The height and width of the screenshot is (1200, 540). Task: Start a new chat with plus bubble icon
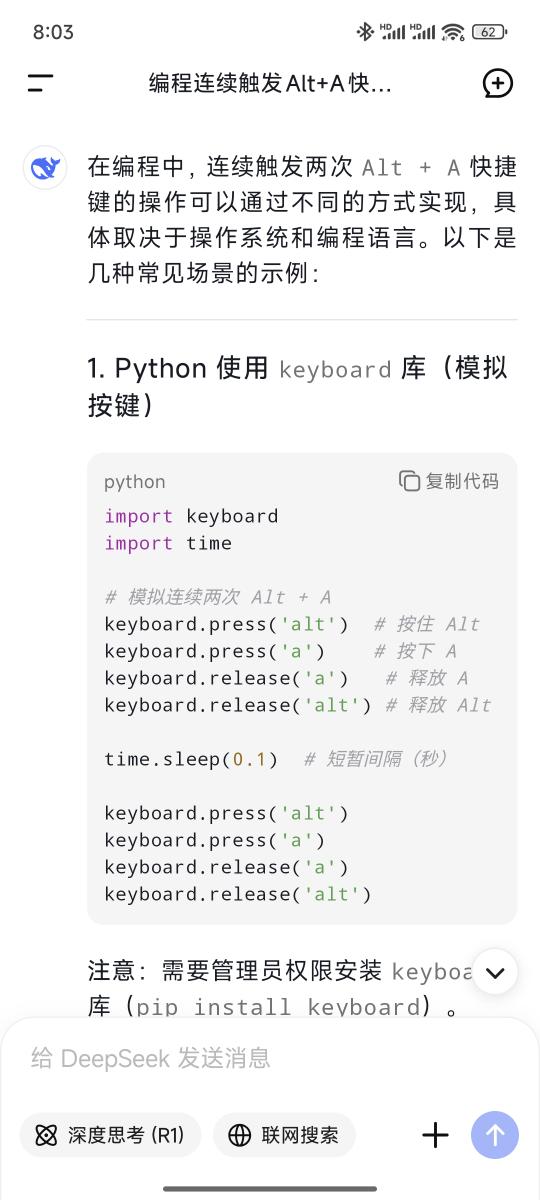497,83
